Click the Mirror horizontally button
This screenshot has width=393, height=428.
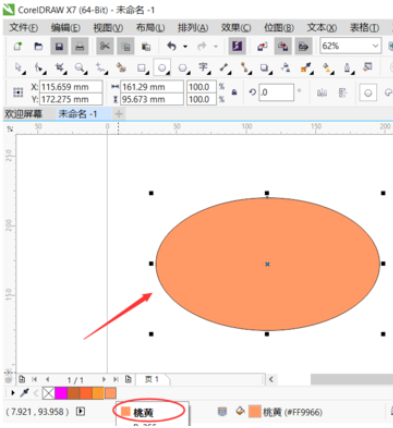(322, 93)
